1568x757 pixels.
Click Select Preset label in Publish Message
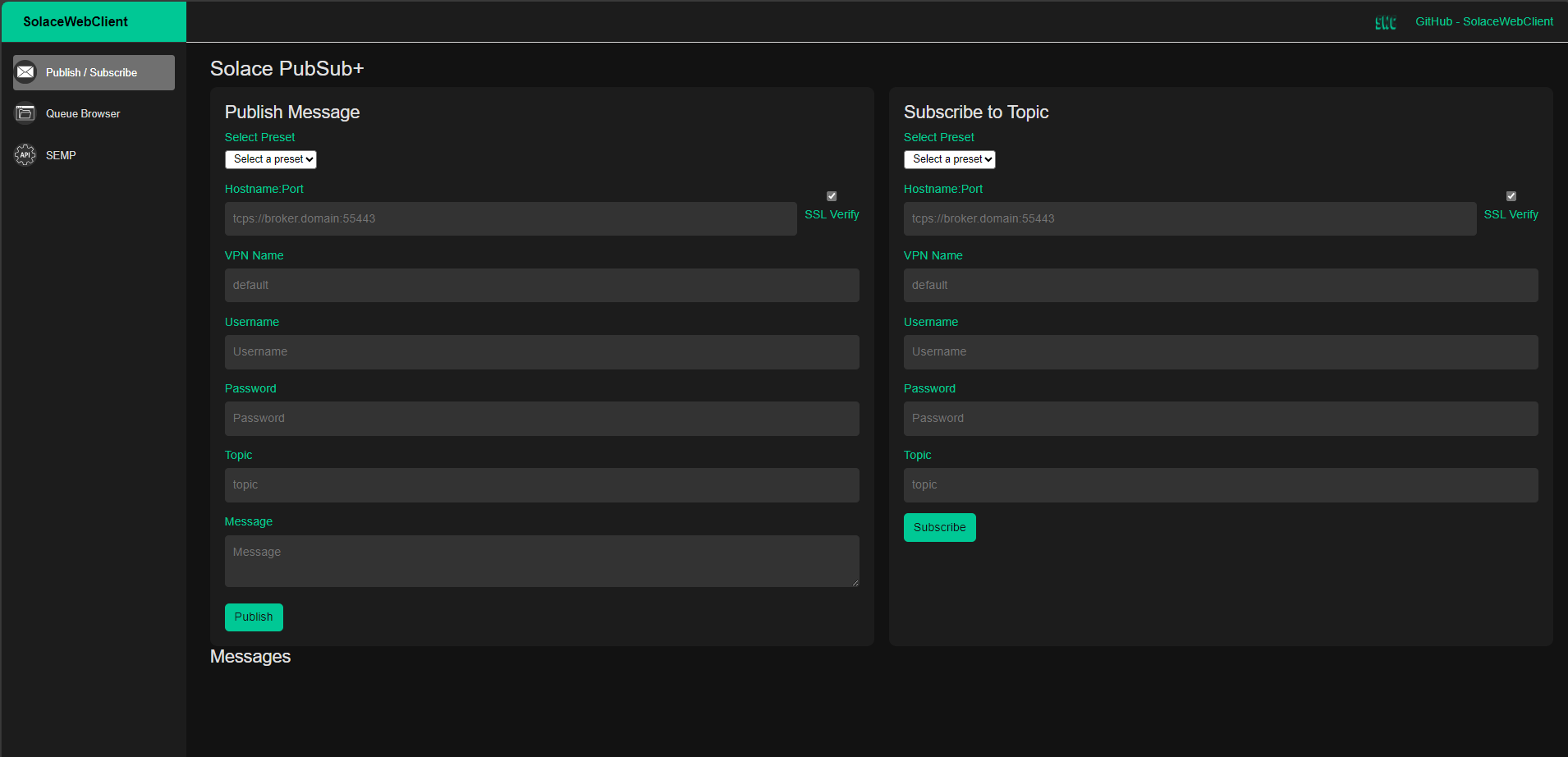pos(259,137)
